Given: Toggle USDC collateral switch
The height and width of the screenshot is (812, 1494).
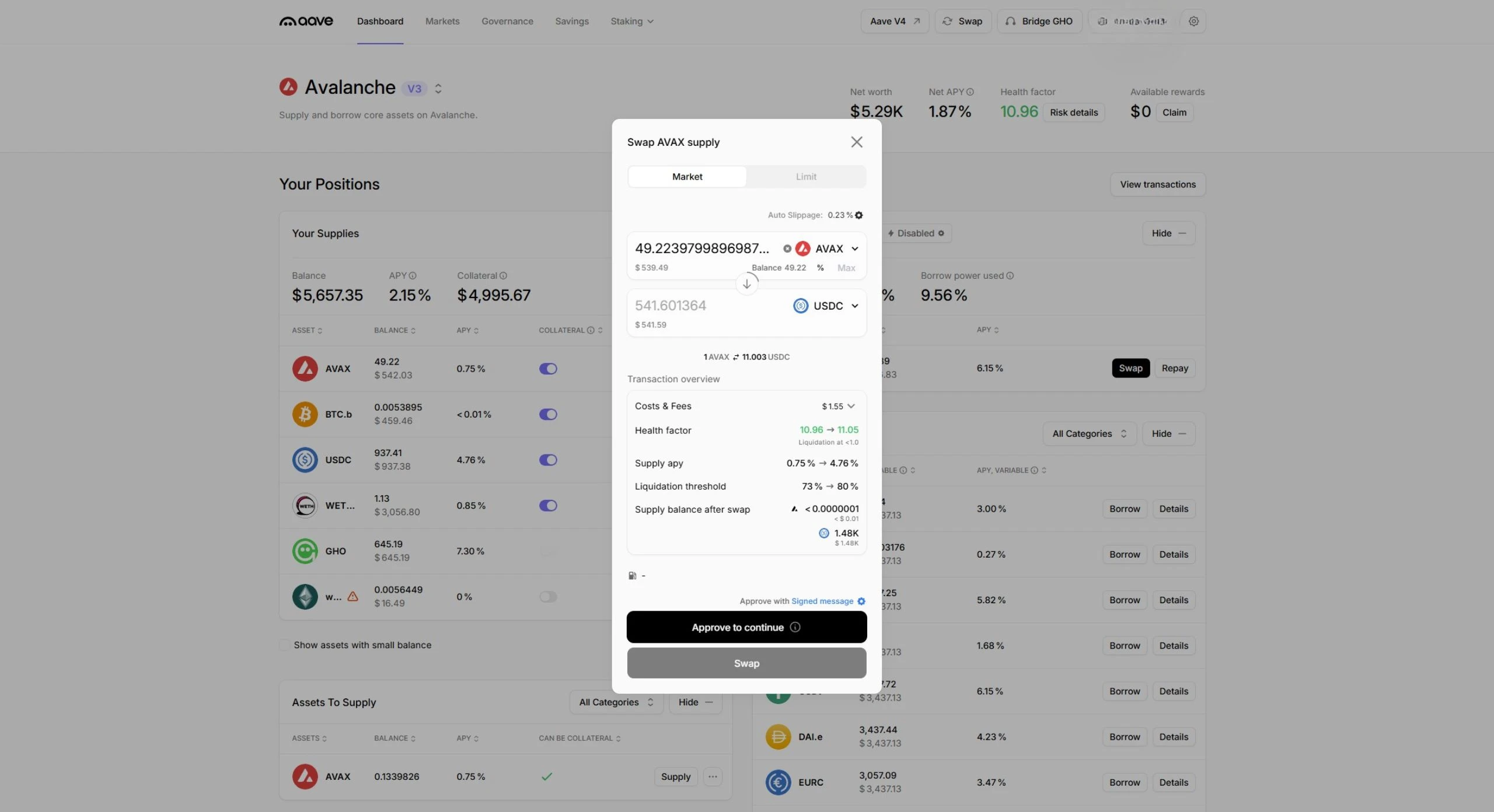Looking at the screenshot, I should point(548,460).
